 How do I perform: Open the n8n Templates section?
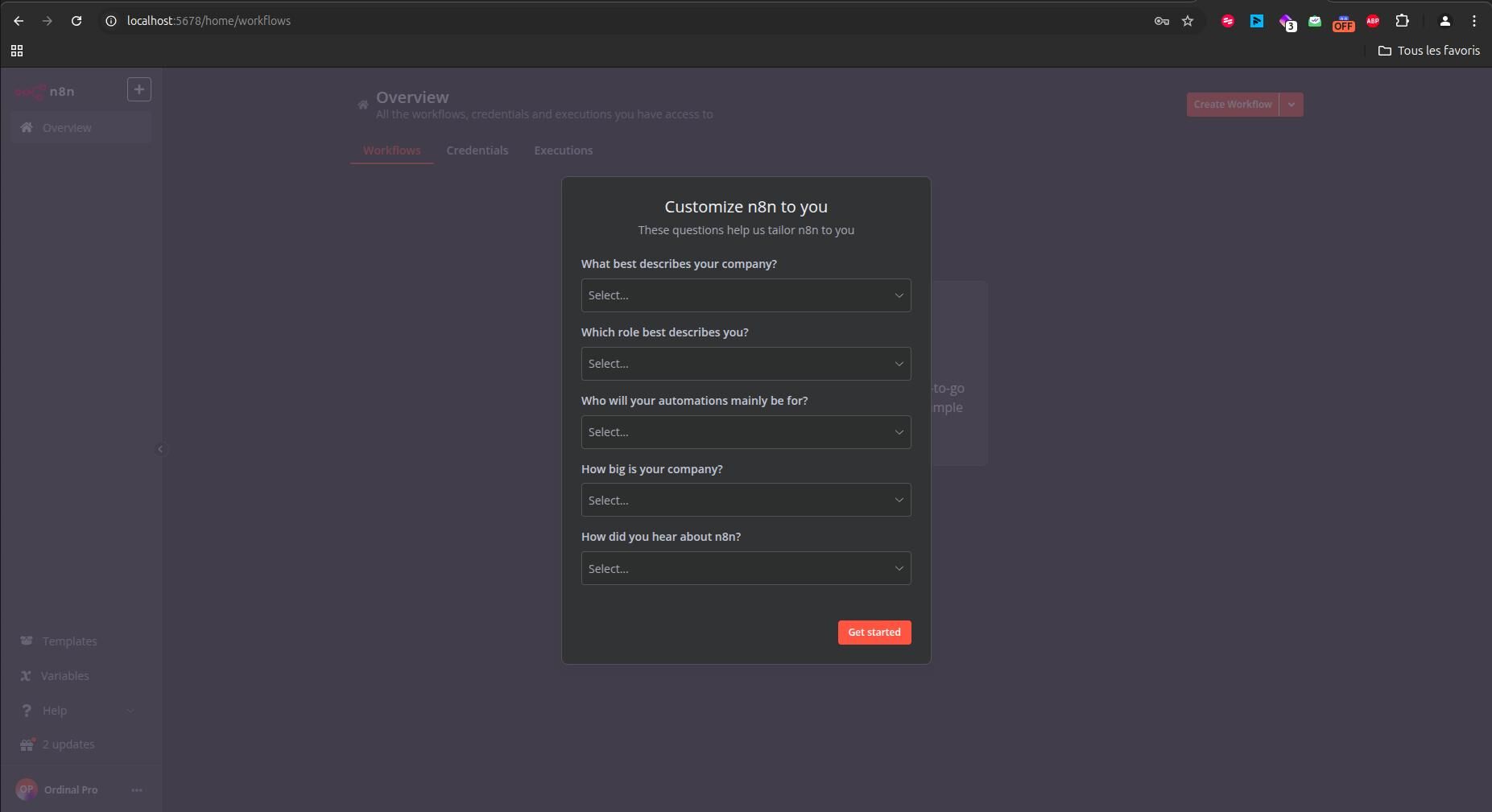coord(68,641)
